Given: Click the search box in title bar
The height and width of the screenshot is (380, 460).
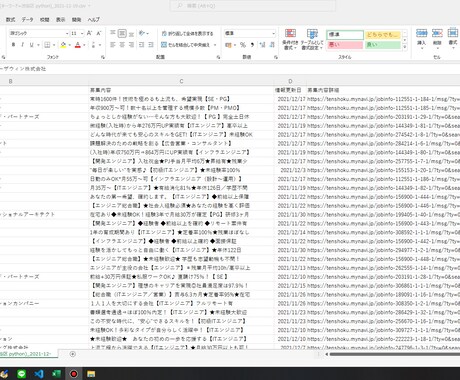Looking at the screenshot, I should pos(253,6).
